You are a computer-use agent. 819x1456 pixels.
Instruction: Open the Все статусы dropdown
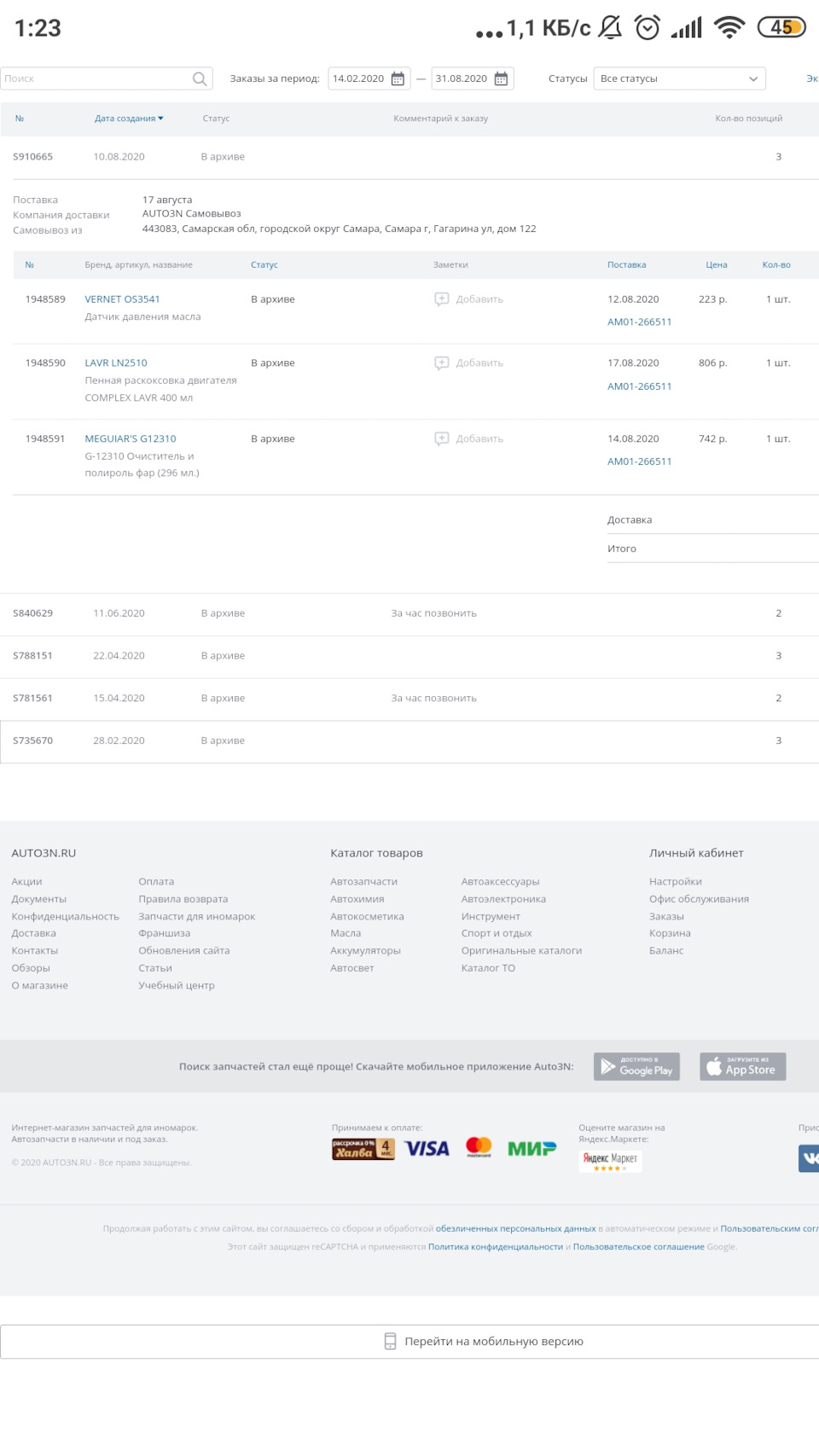point(679,78)
